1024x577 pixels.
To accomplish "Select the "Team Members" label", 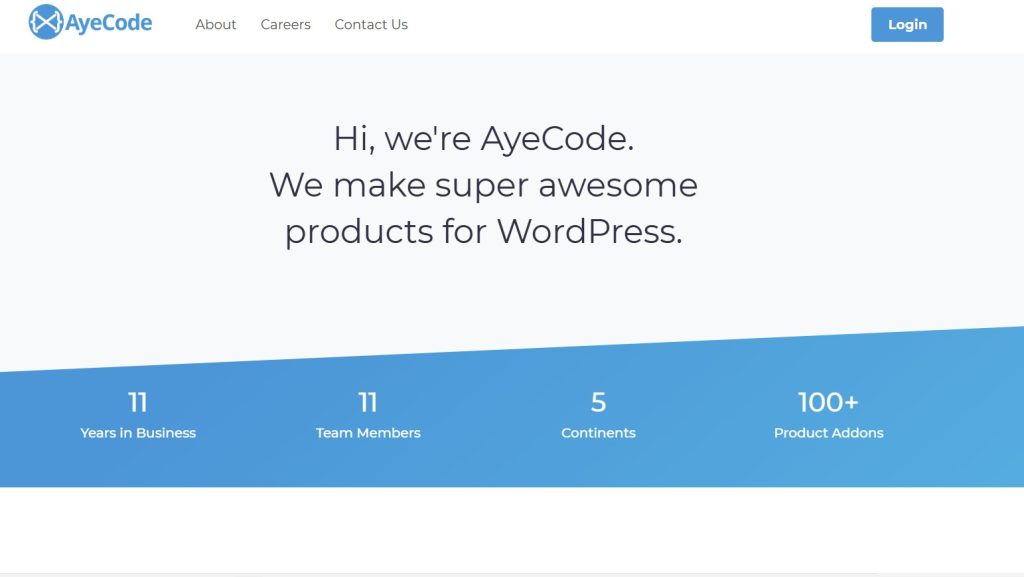I will (x=368, y=433).
